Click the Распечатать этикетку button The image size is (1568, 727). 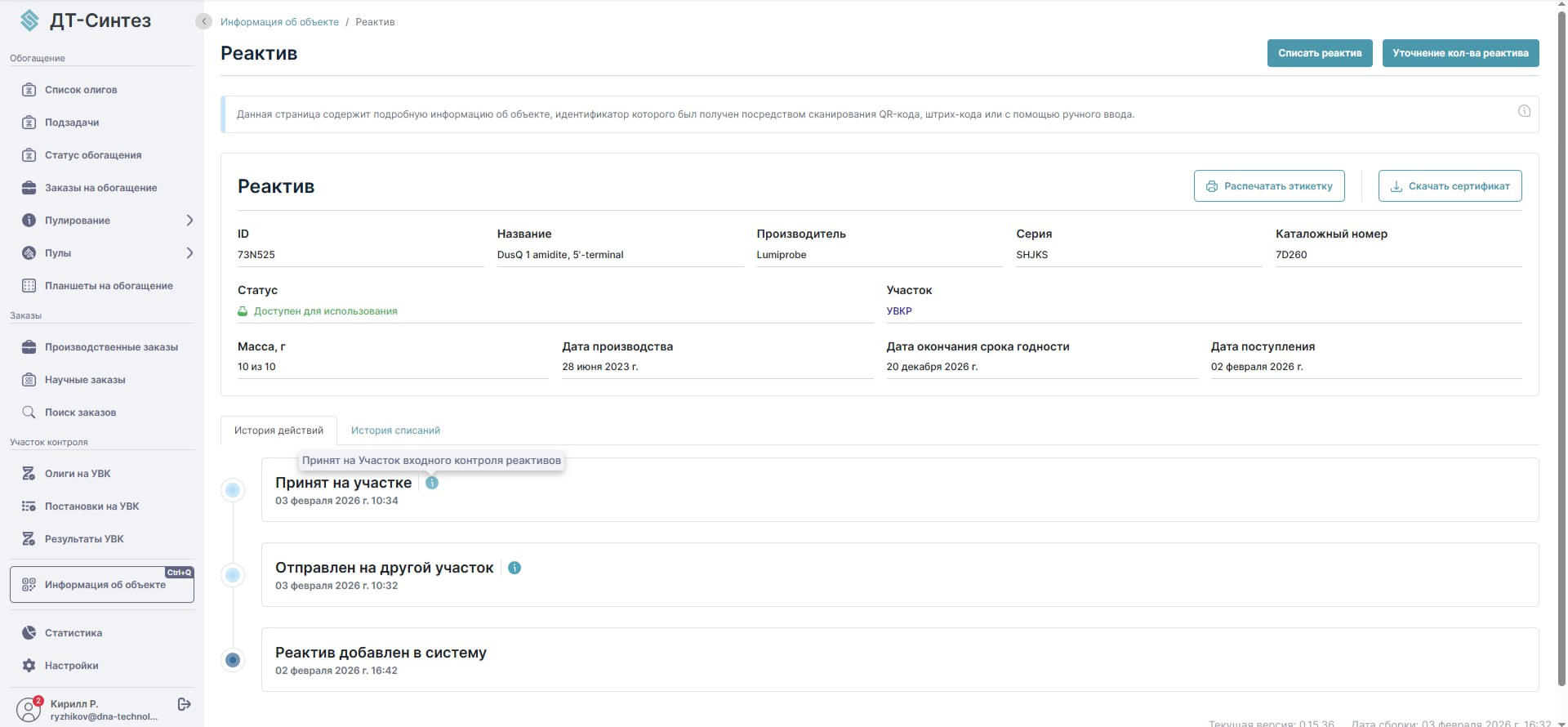coord(1269,186)
